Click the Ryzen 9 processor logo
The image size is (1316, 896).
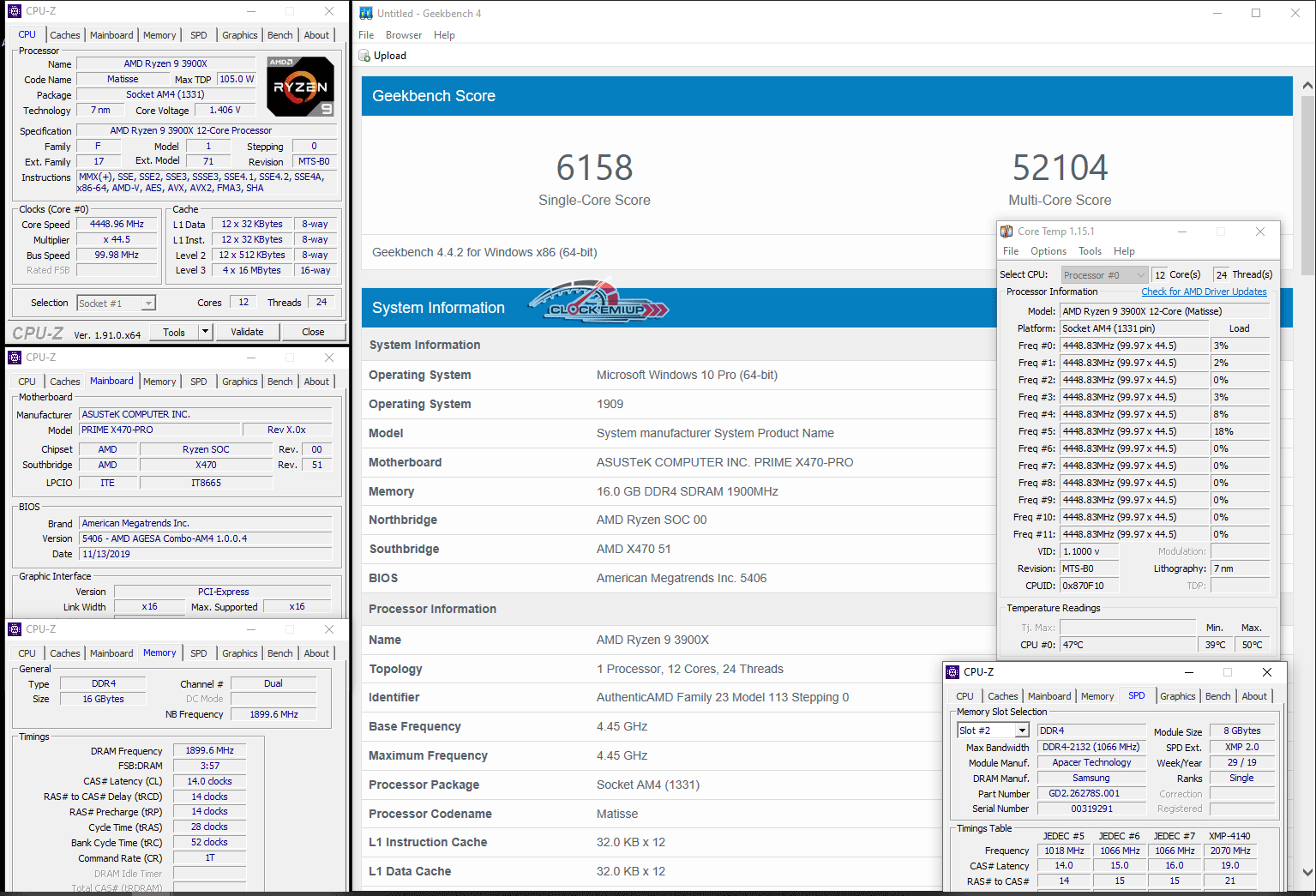300,87
